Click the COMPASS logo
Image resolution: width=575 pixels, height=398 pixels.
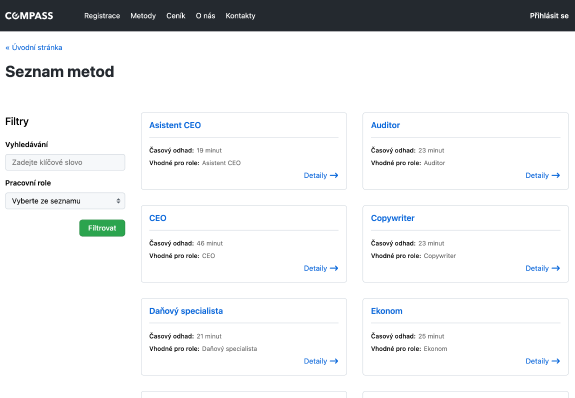pyautogui.click(x=29, y=16)
